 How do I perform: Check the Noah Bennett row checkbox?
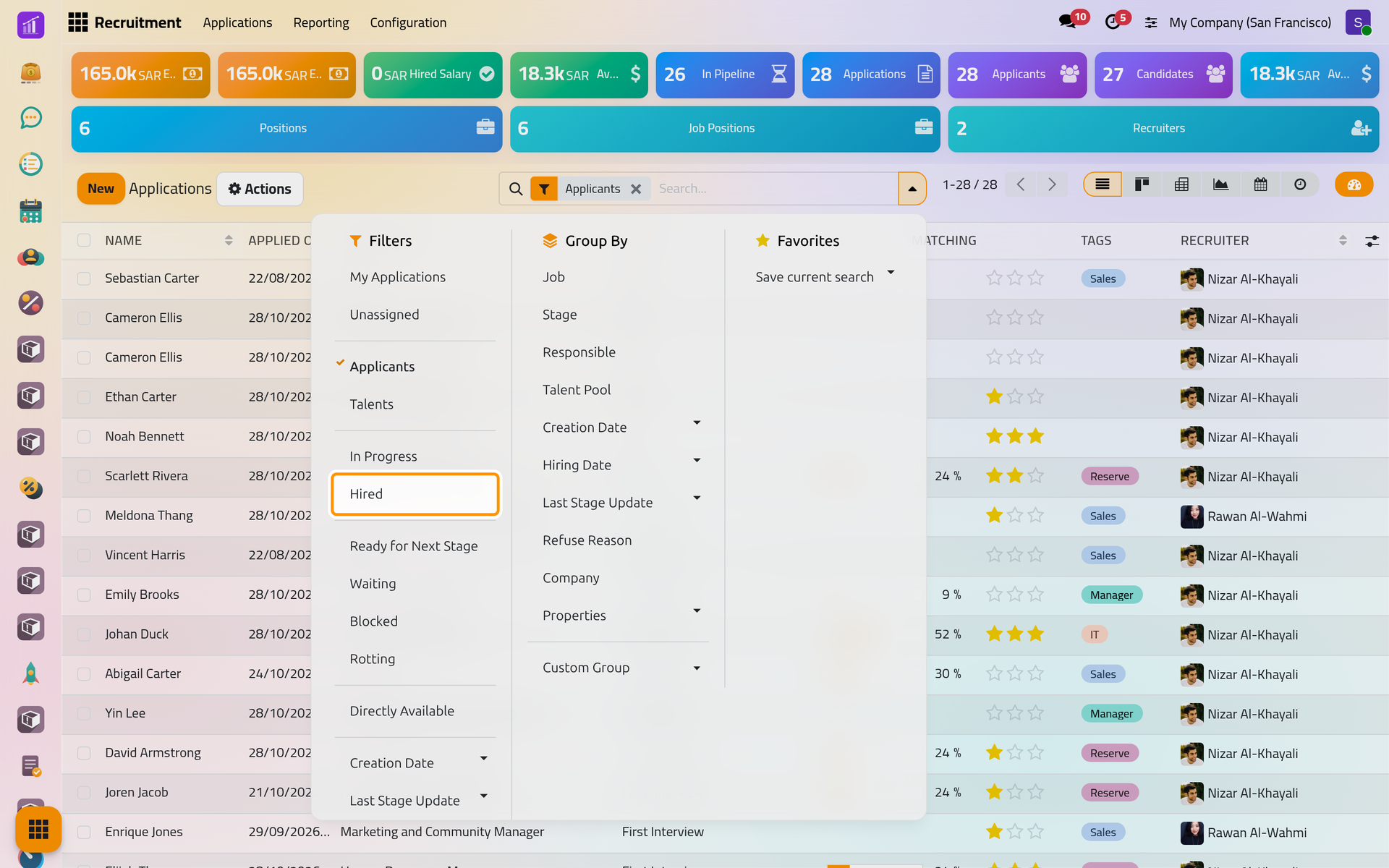coord(84,437)
